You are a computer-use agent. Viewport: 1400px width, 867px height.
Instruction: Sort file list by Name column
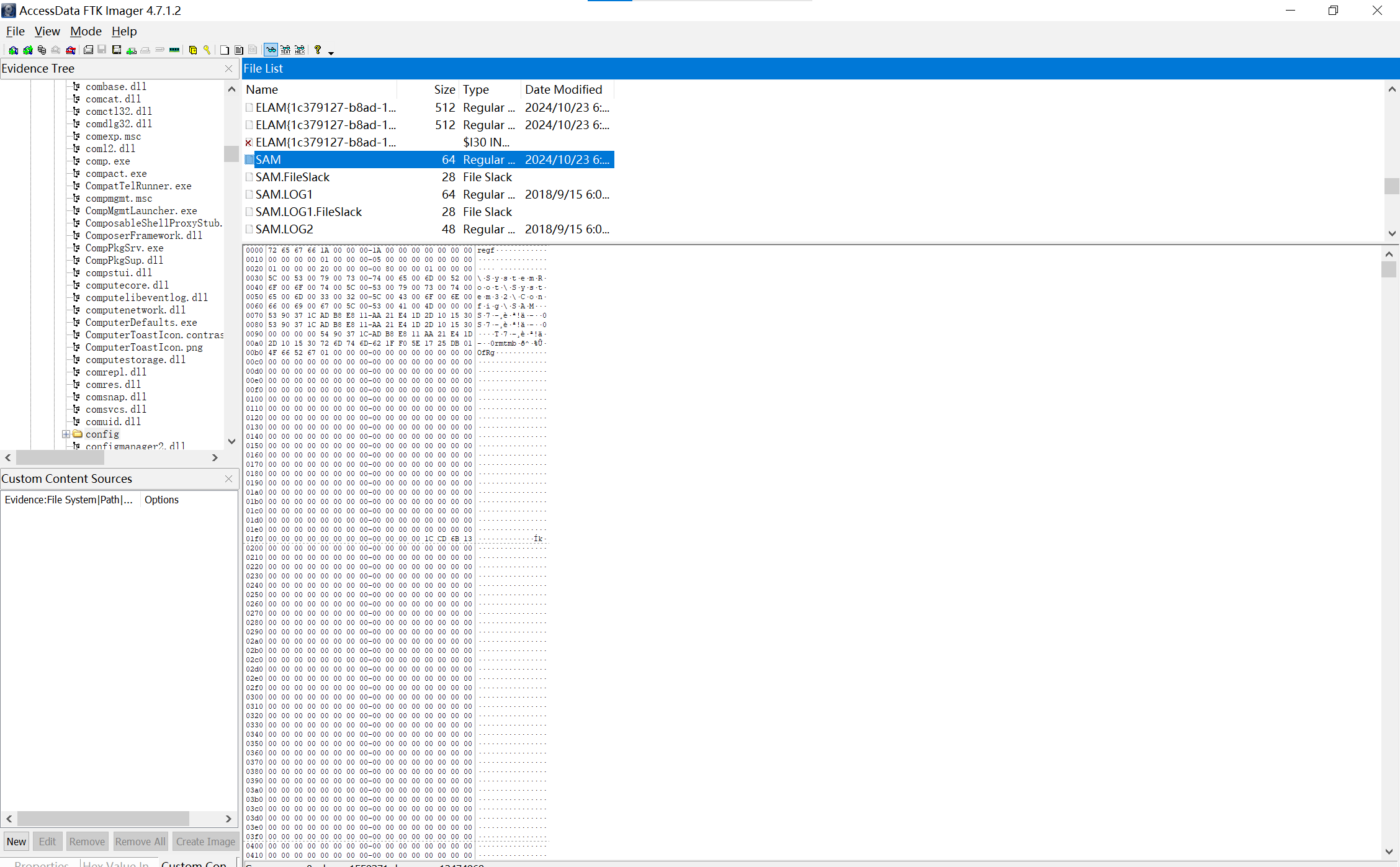(320, 89)
